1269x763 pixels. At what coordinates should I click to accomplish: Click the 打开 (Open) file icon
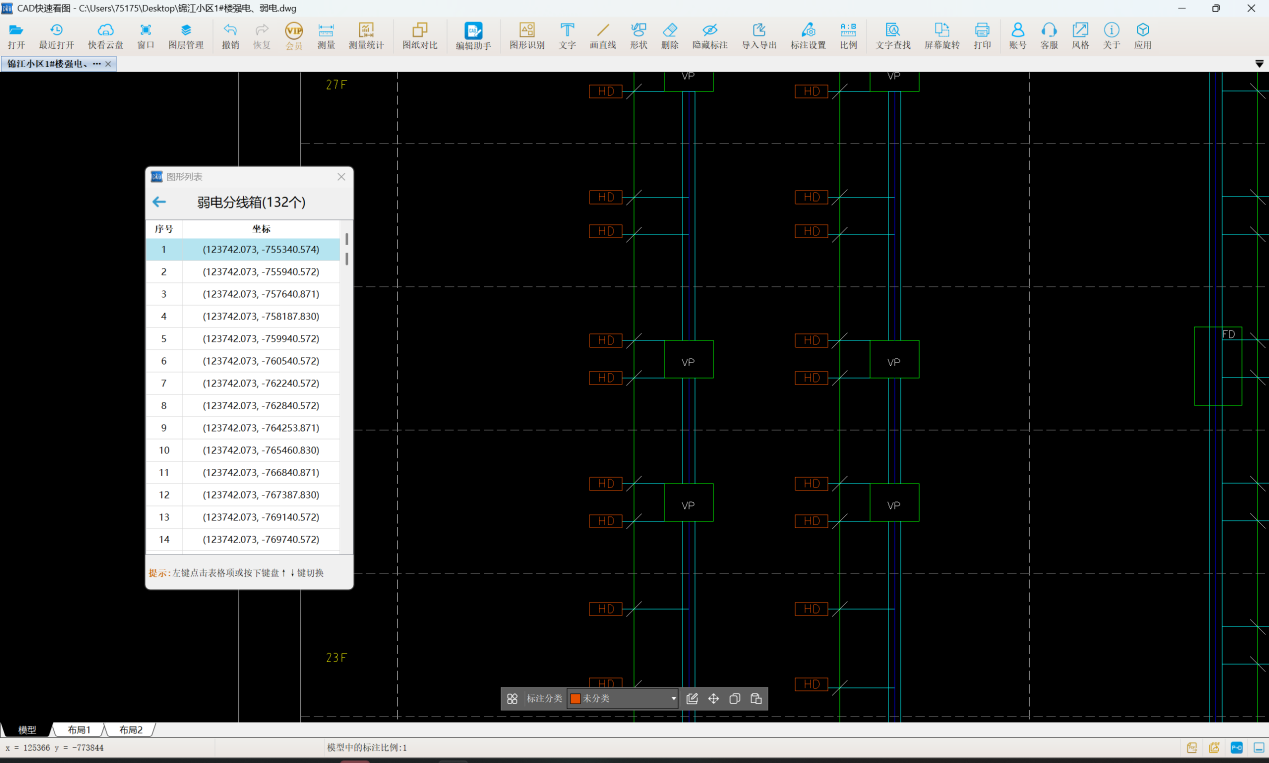point(16,36)
